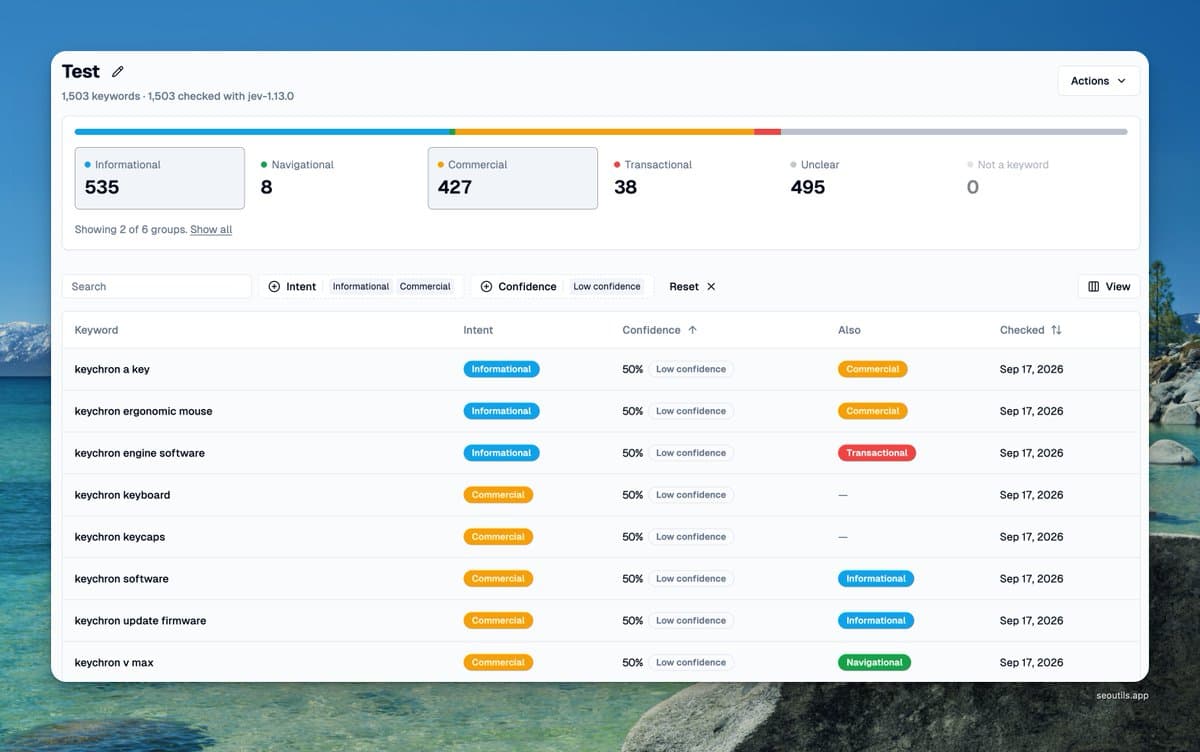Reset all filters

pos(692,286)
